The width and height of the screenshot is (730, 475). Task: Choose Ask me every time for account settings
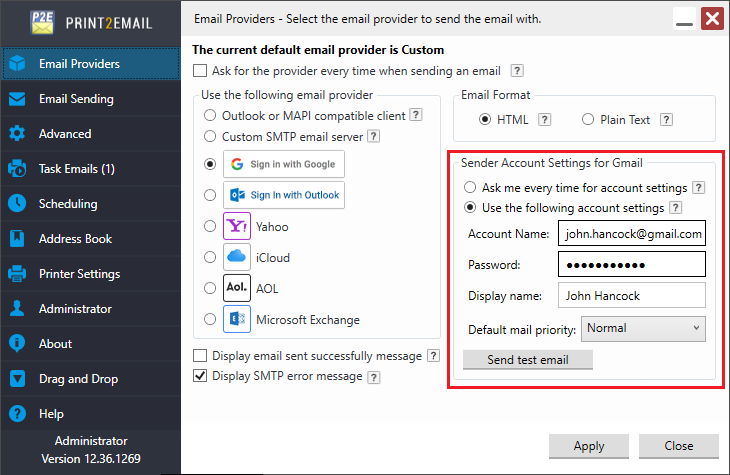tap(470, 188)
